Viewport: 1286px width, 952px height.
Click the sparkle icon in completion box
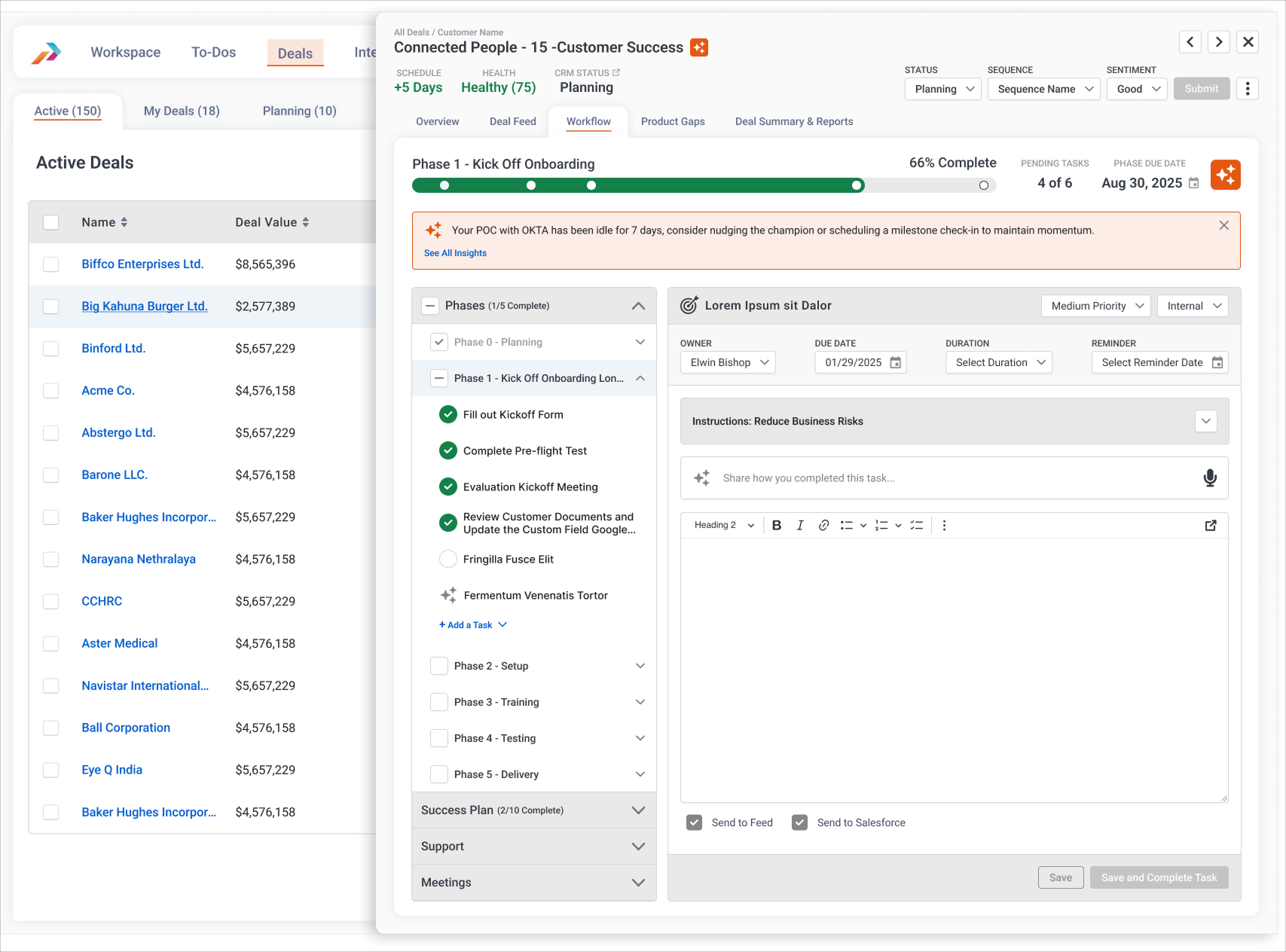pyautogui.click(x=702, y=478)
